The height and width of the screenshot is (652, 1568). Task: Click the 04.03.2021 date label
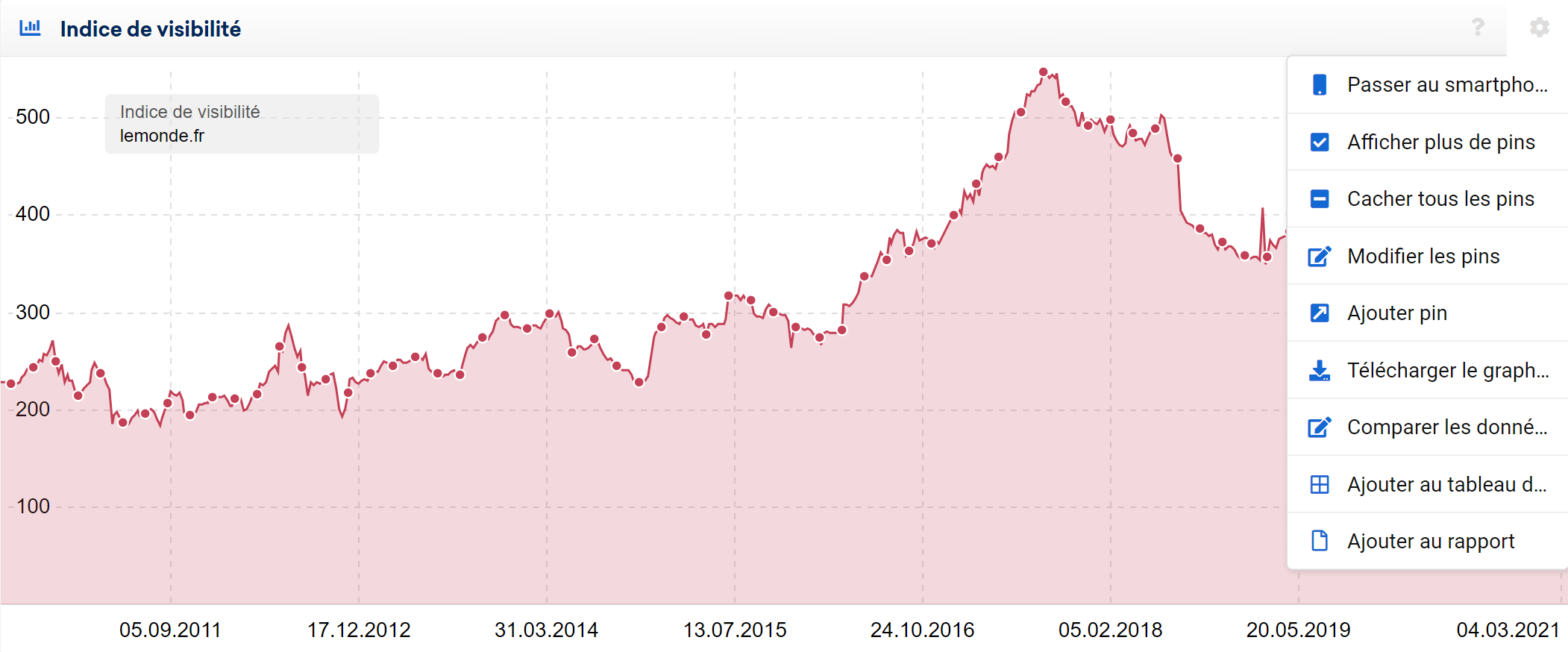(x=1508, y=630)
